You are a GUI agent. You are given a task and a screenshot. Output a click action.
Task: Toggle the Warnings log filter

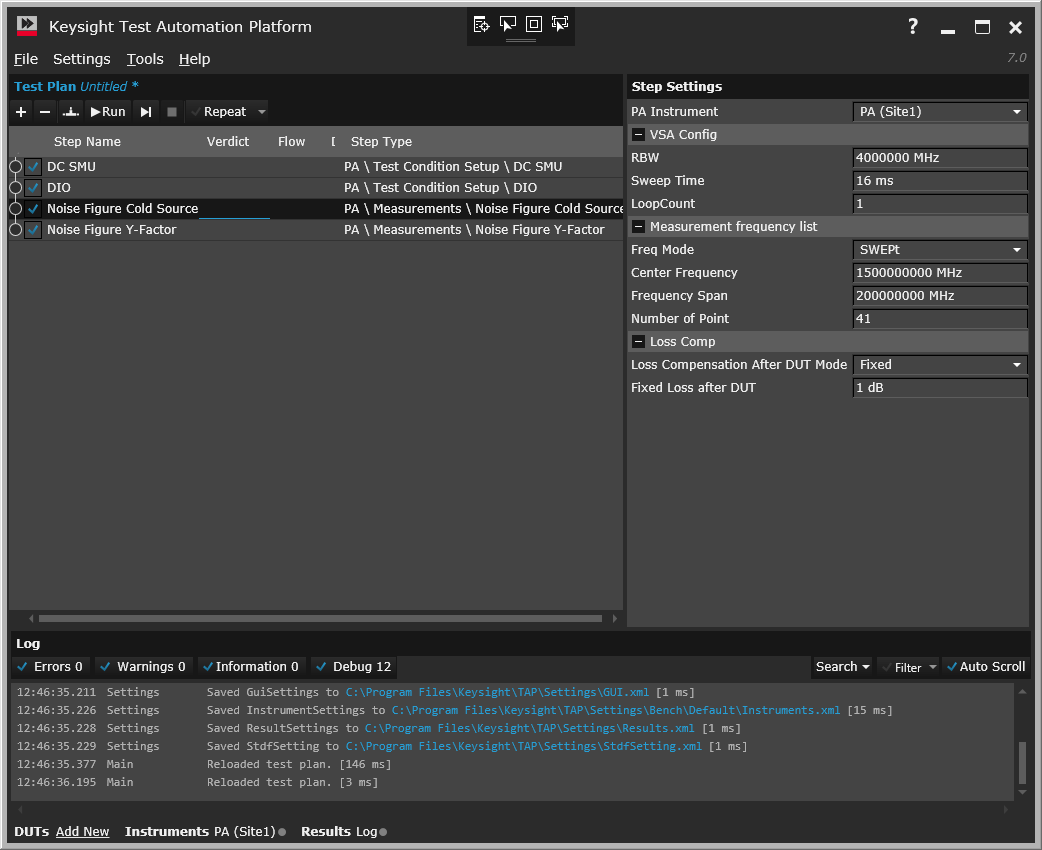coord(143,667)
